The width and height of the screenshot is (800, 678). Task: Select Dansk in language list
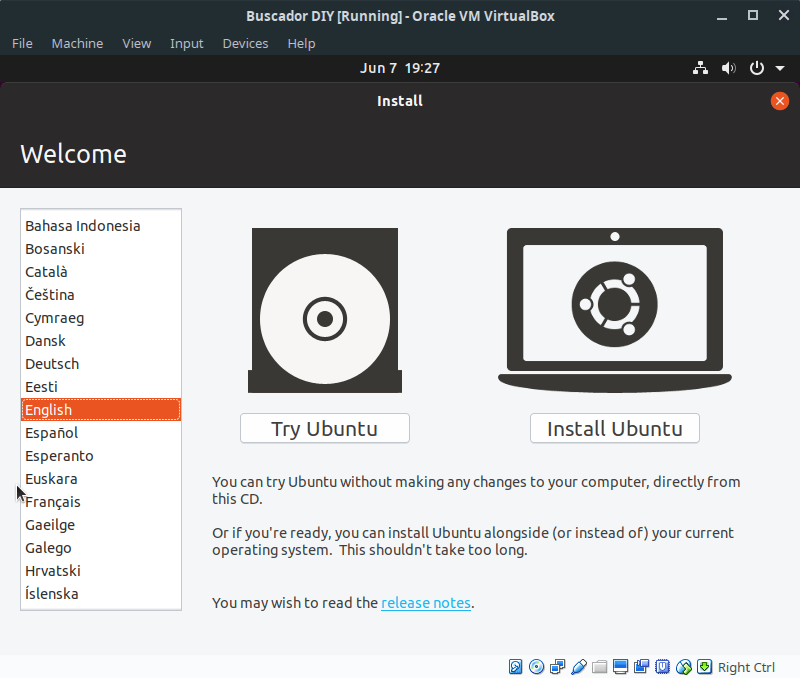101,341
